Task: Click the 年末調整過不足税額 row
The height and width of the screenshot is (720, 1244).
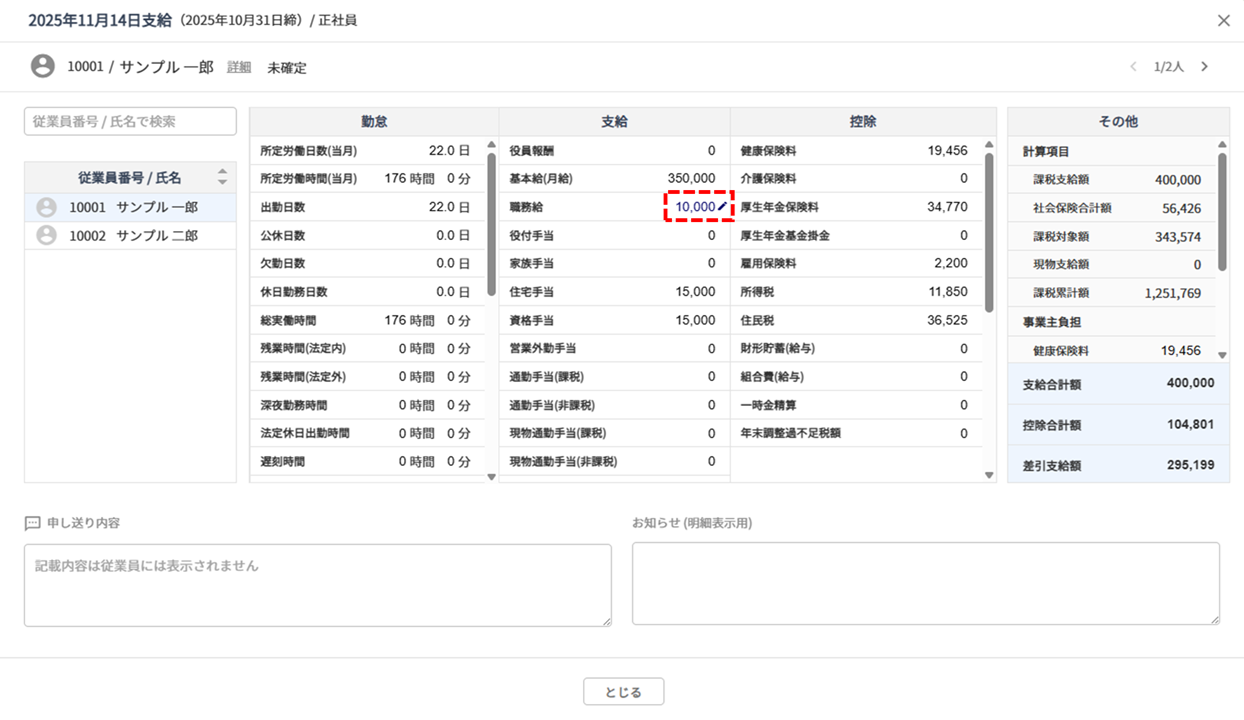Action: [x=857, y=433]
